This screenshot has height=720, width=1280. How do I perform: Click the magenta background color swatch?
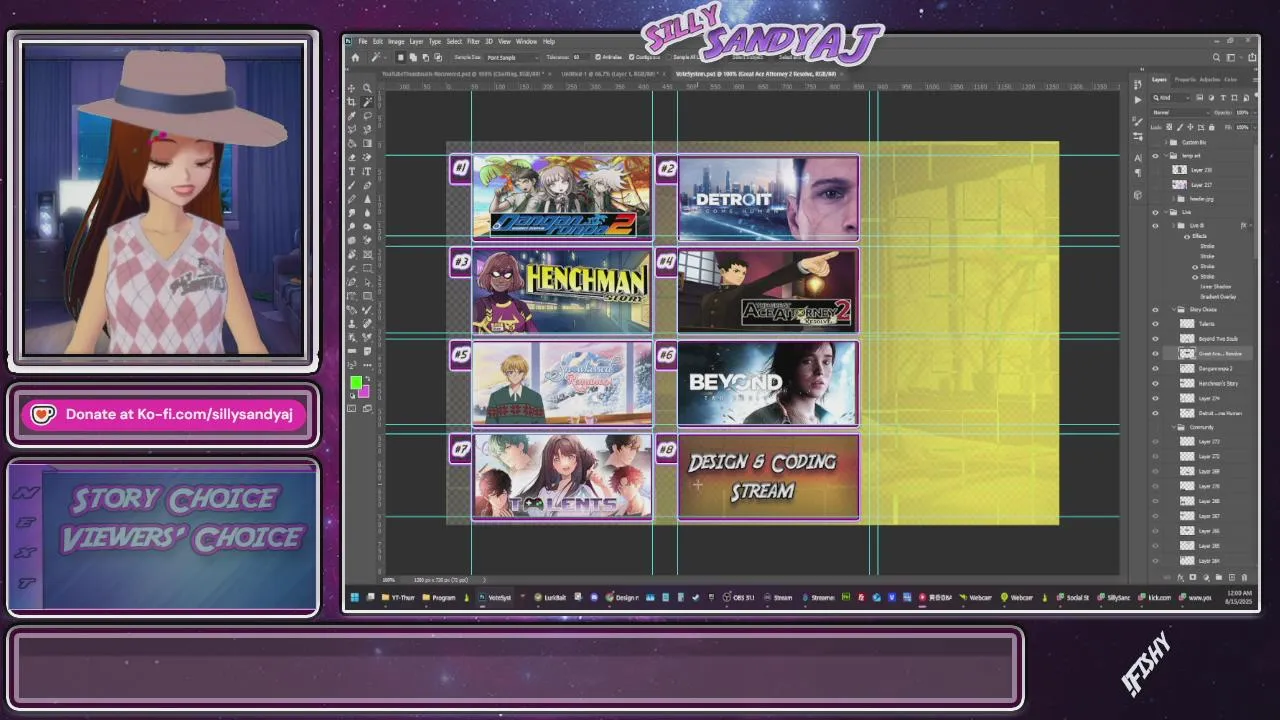point(365,393)
